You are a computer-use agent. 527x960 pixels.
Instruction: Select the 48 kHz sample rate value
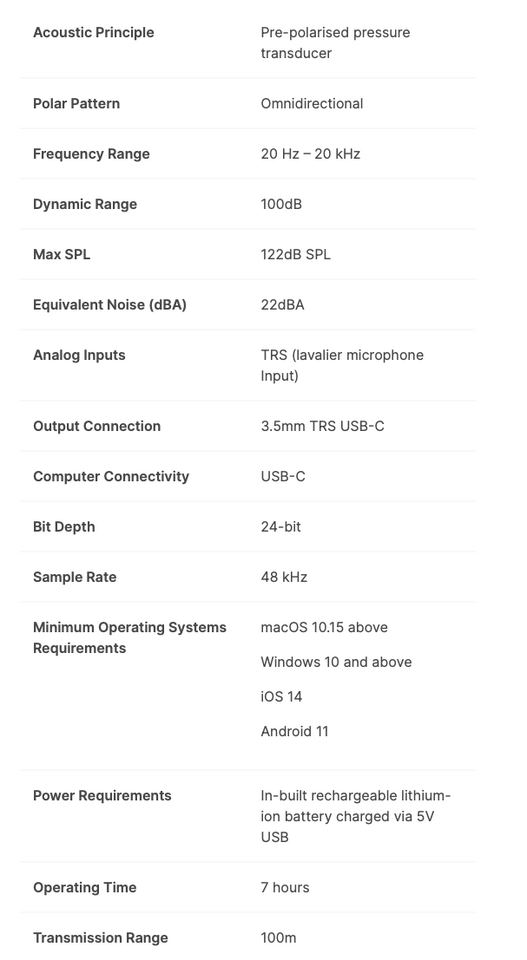[284, 577]
